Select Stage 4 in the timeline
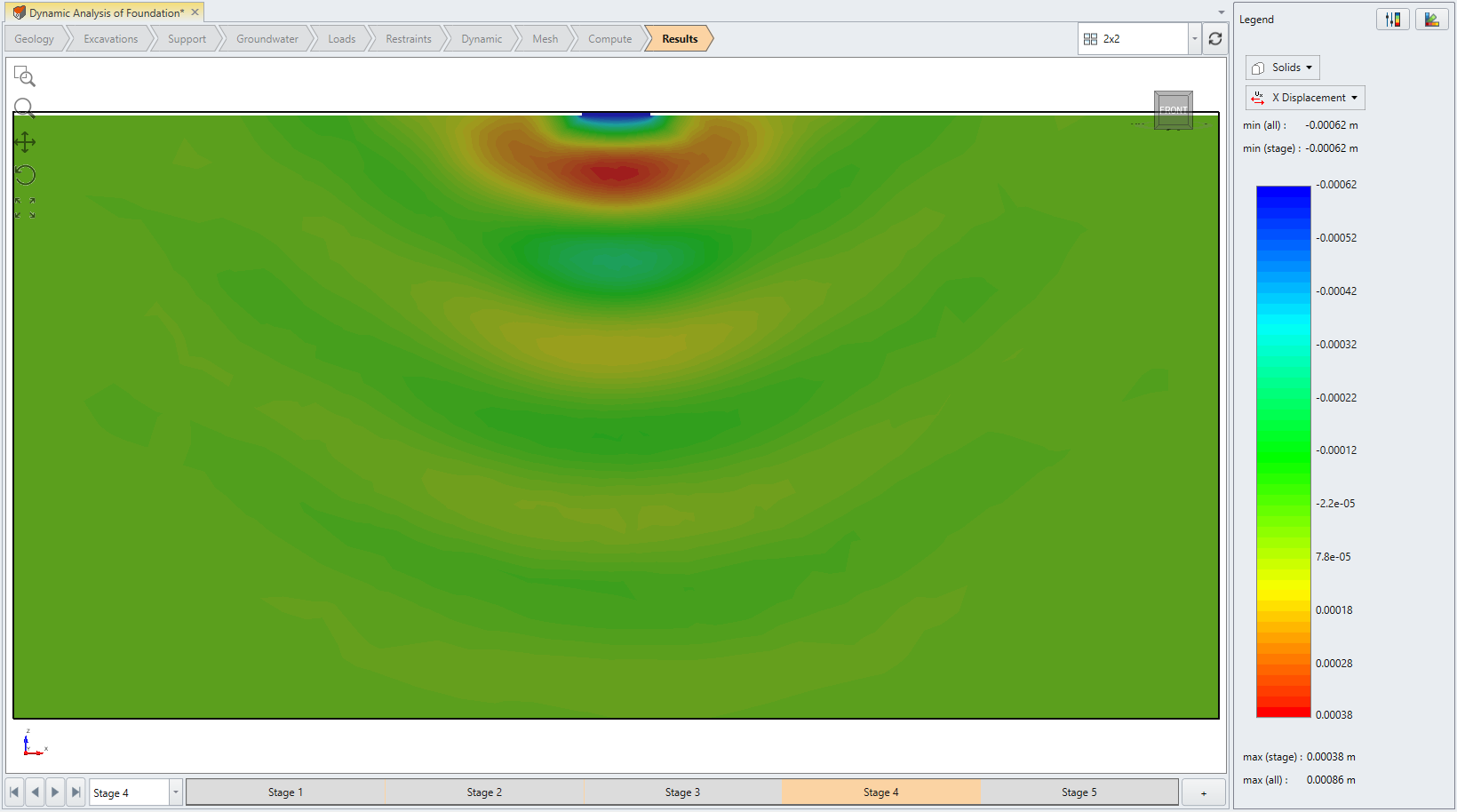This screenshot has width=1457, height=812. coord(881,792)
